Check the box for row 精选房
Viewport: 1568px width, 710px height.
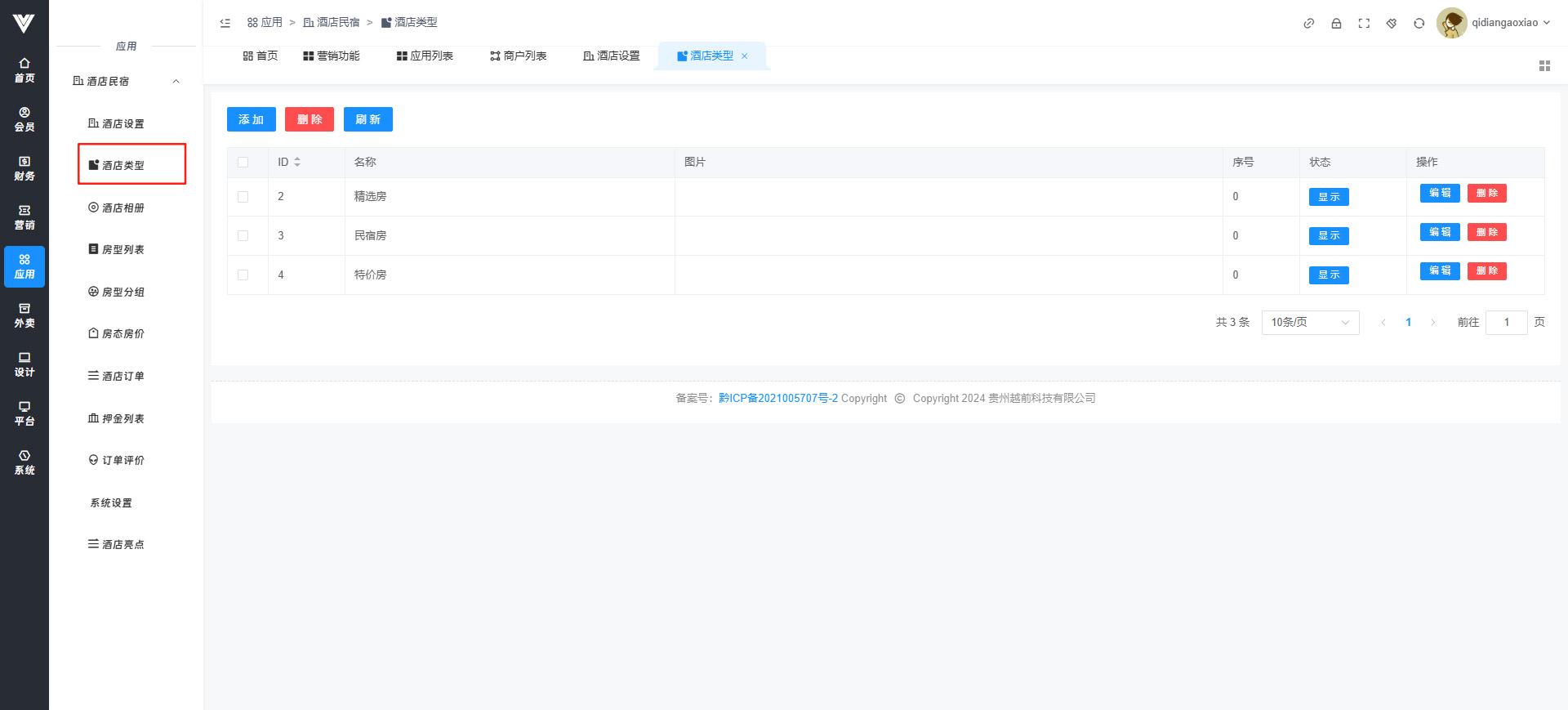point(243,197)
